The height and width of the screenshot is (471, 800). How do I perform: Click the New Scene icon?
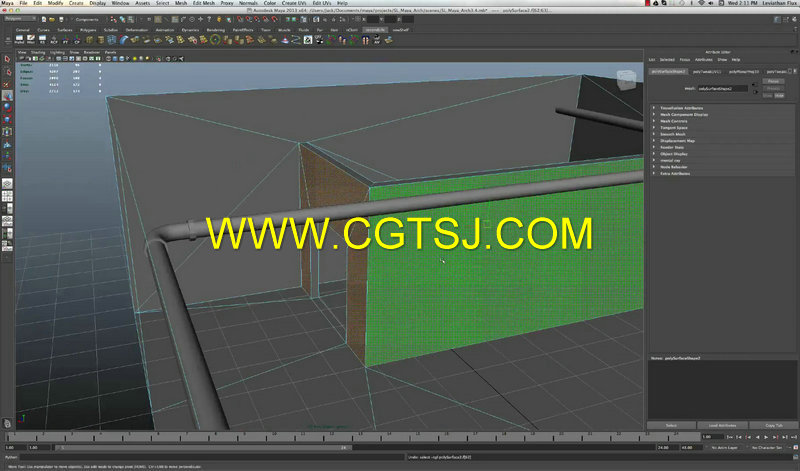[44, 19]
